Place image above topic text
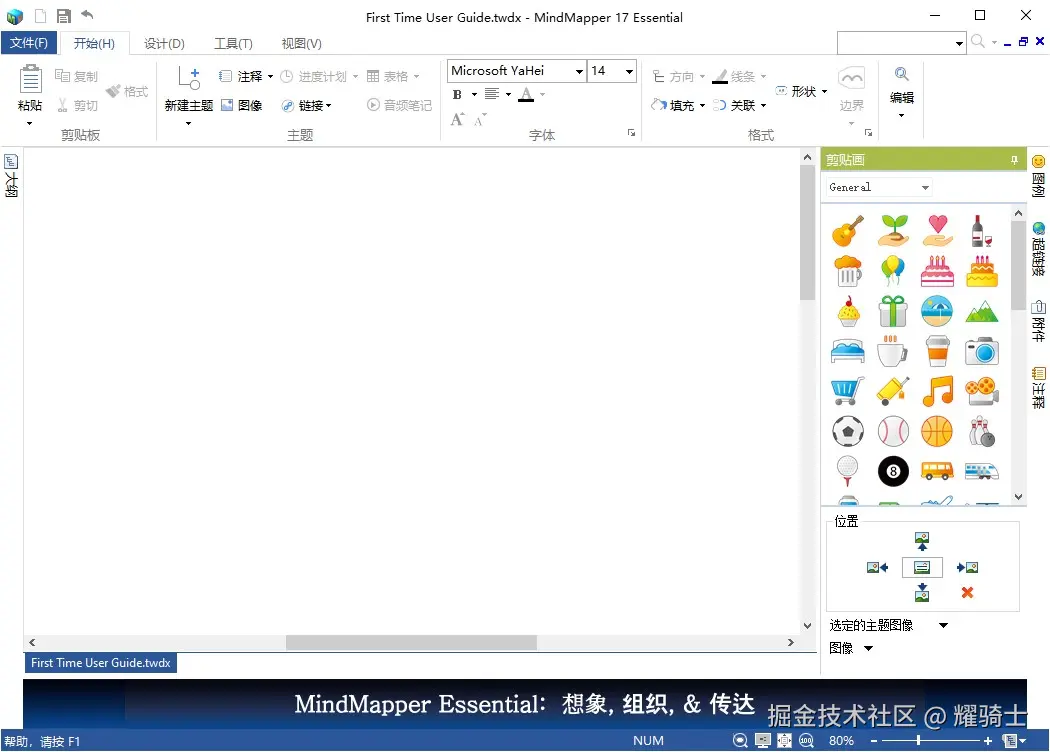1050x752 pixels. pos(922,541)
